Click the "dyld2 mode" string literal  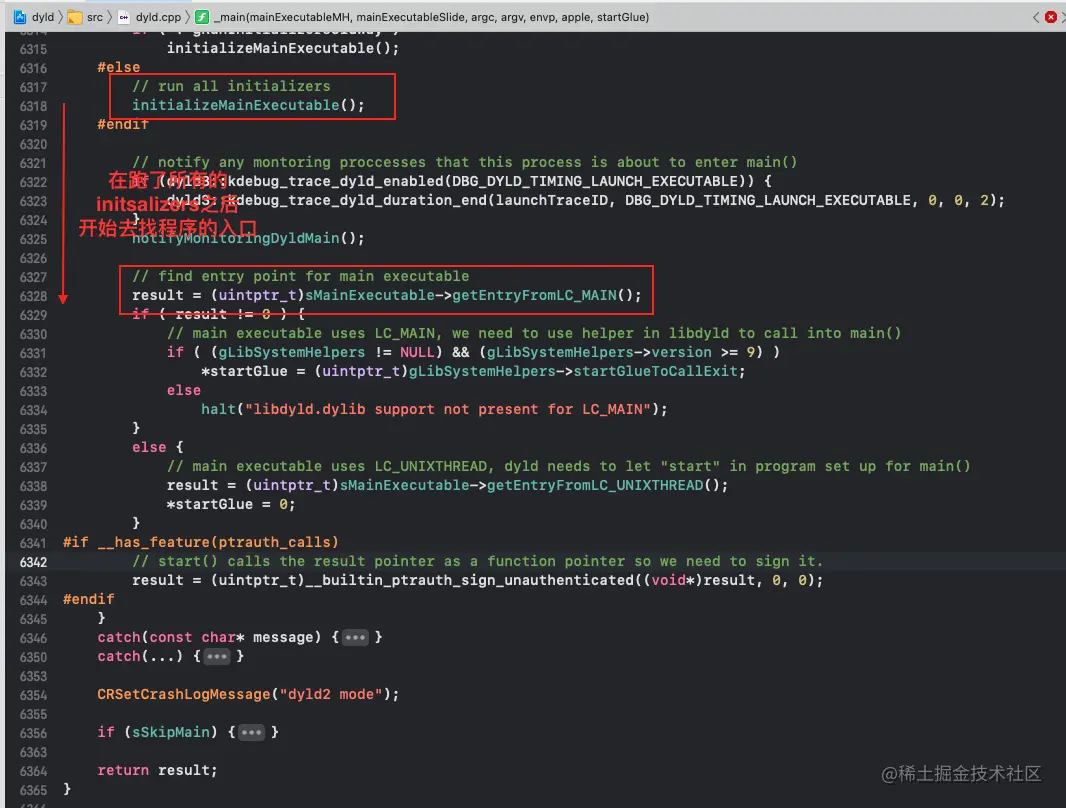pyautogui.click(x=331, y=694)
